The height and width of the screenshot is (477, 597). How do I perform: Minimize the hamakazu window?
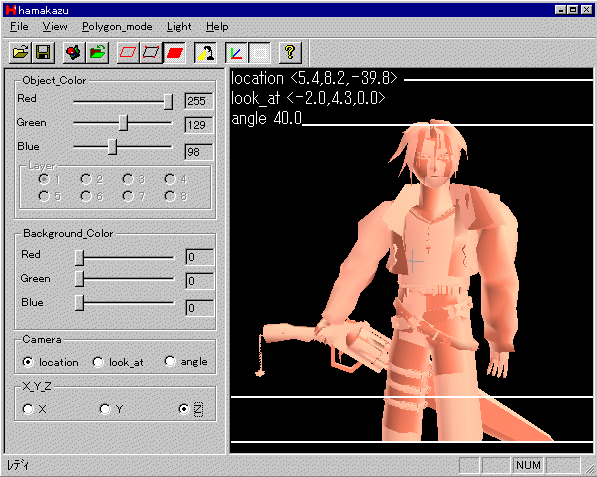560,10
